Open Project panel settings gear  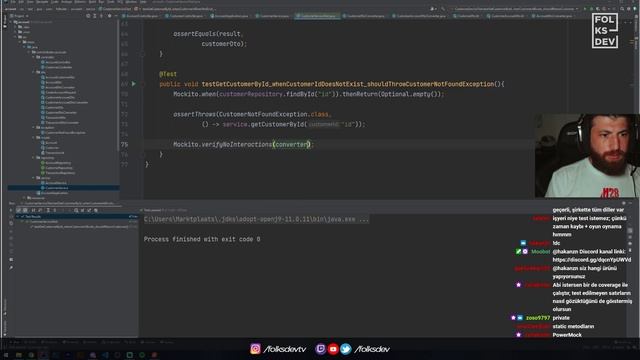109,16
